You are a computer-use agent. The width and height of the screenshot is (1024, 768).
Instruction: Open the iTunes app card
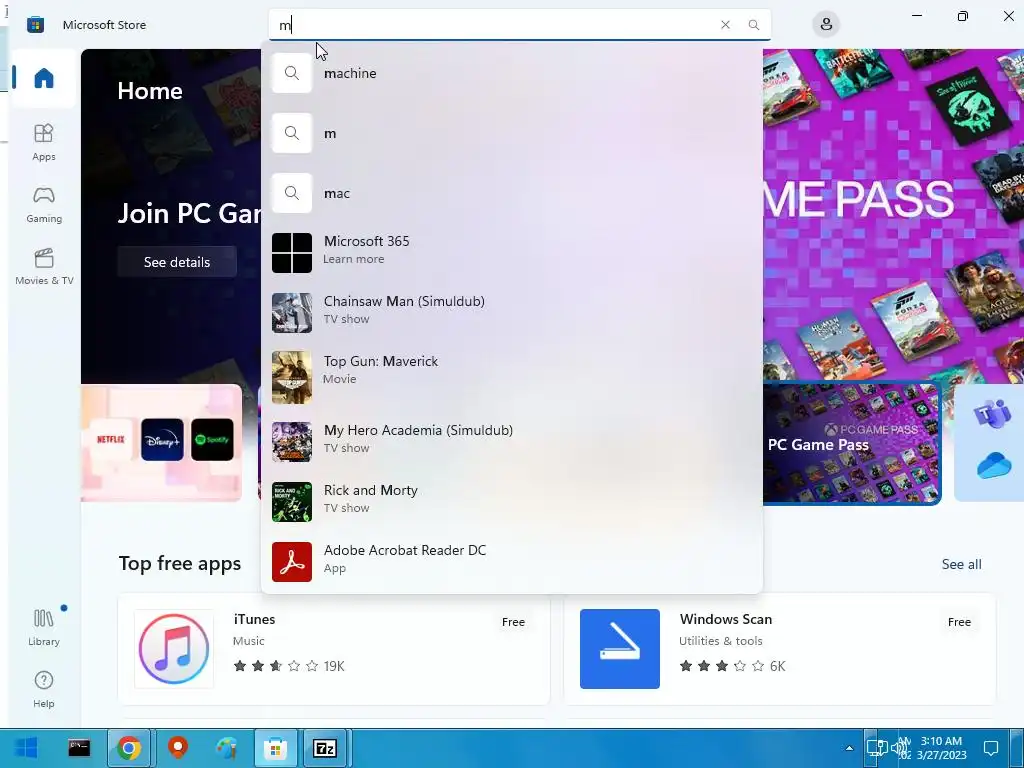coord(334,649)
